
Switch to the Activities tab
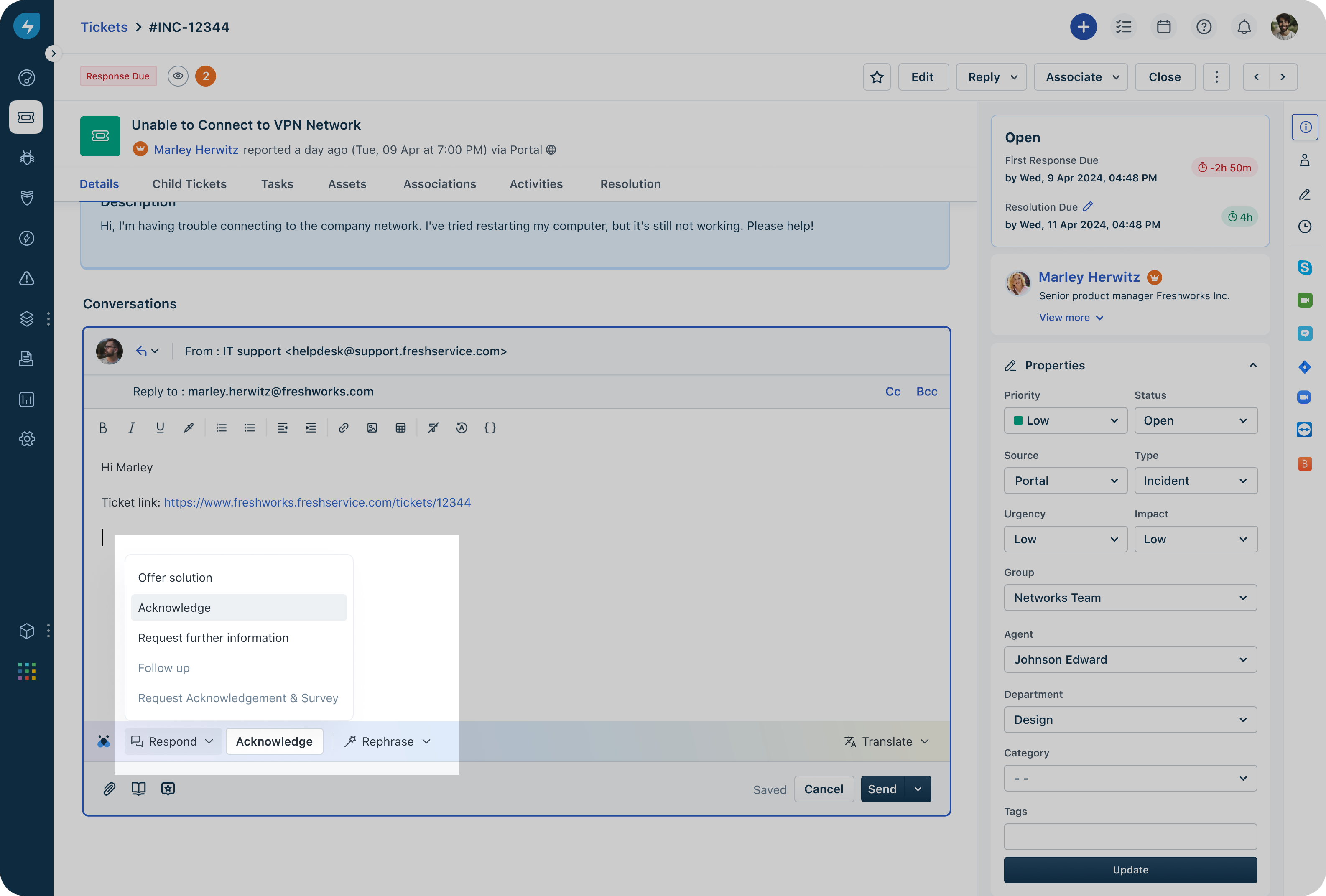[536, 183]
